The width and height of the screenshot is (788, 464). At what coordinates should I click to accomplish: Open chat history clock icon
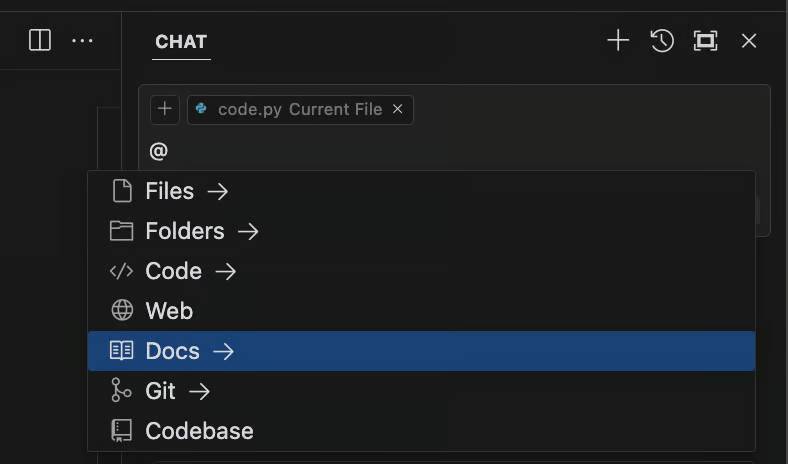point(662,40)
